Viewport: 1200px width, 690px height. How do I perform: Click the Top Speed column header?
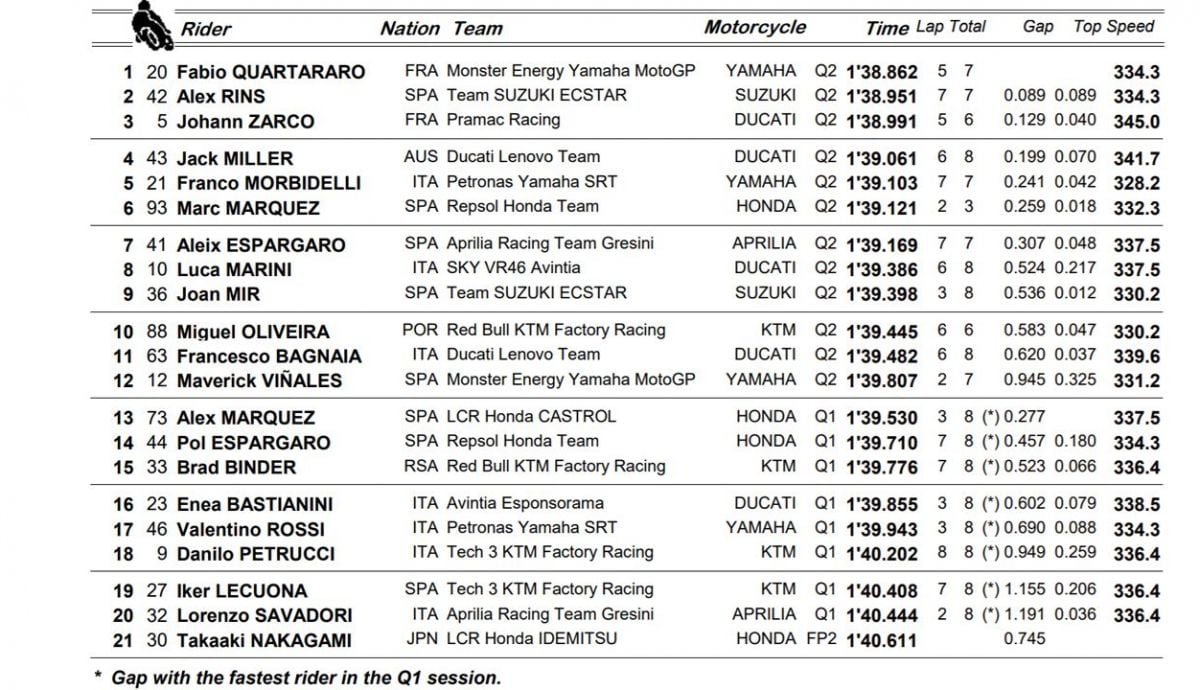pyautogui.click(x=1113, y=27)
